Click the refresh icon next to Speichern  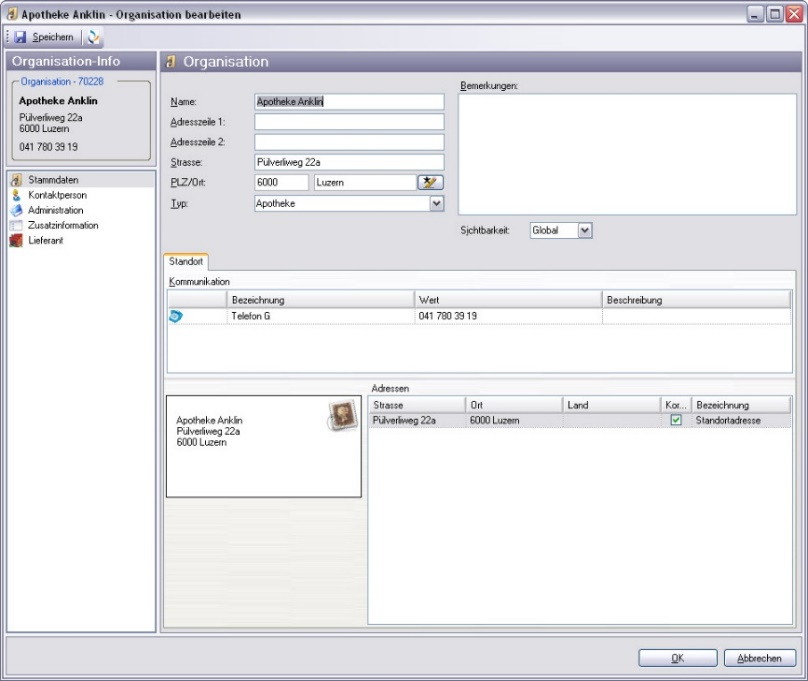pos(94,37)
